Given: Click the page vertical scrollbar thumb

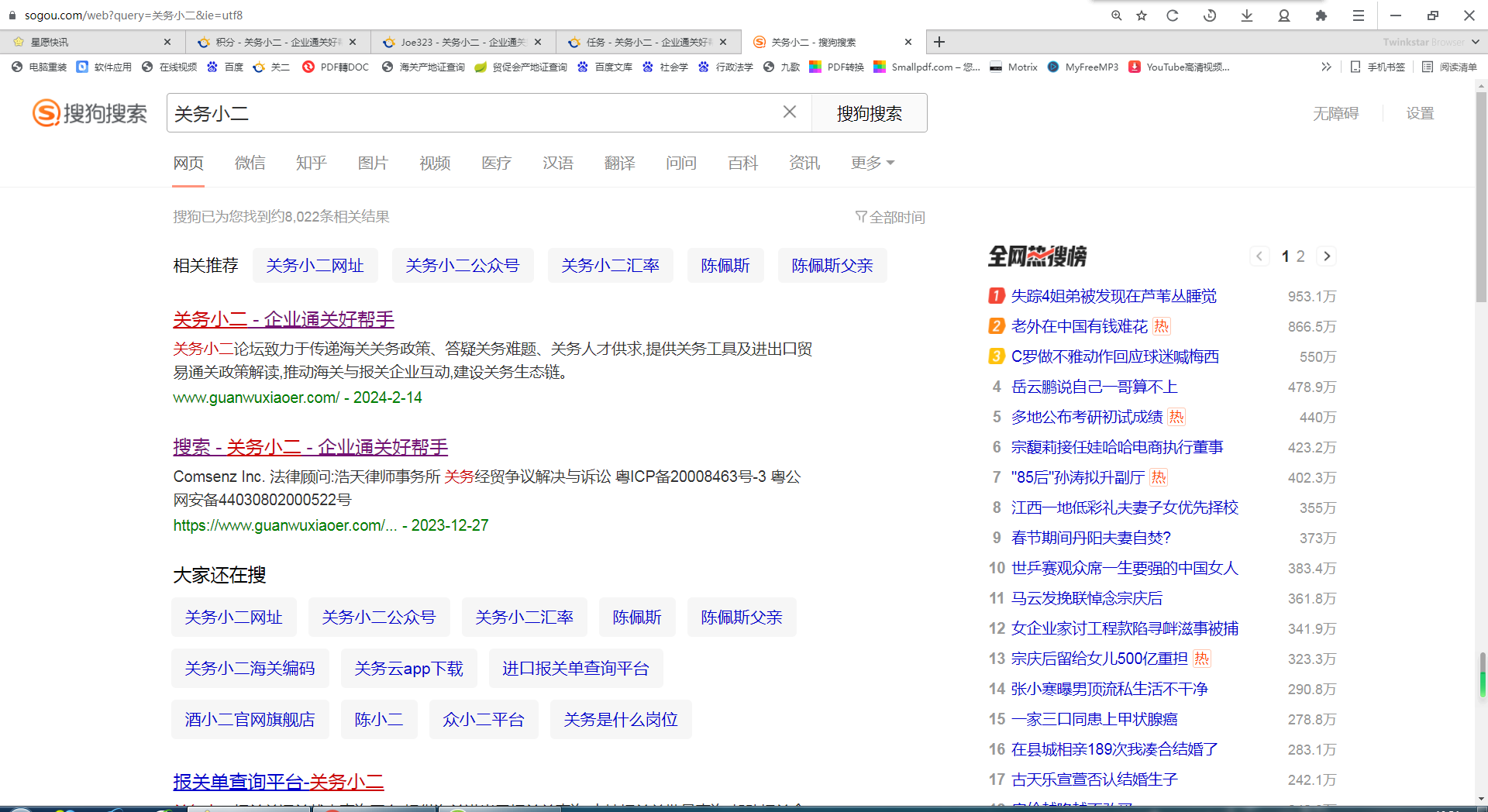Looking at the screenshot, I should coord(1481,198).
